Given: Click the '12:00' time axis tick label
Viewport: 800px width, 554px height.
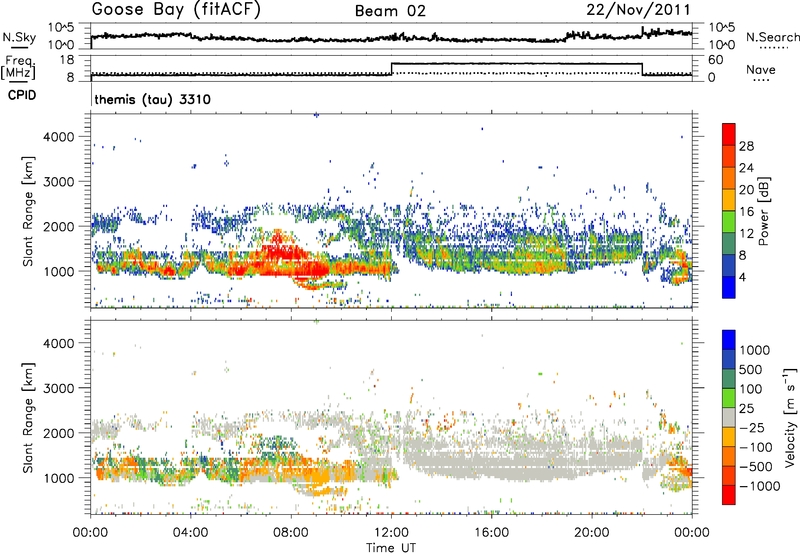Looking at the screenshot, I should [391, 533].
